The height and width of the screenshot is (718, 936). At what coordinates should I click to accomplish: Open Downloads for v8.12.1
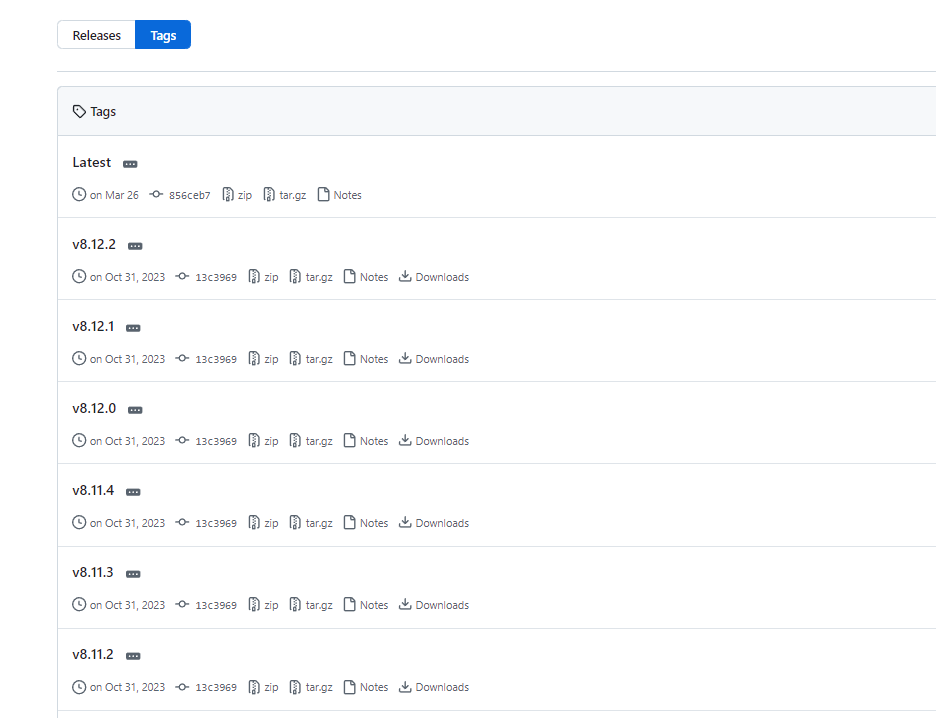pos(442,359)
